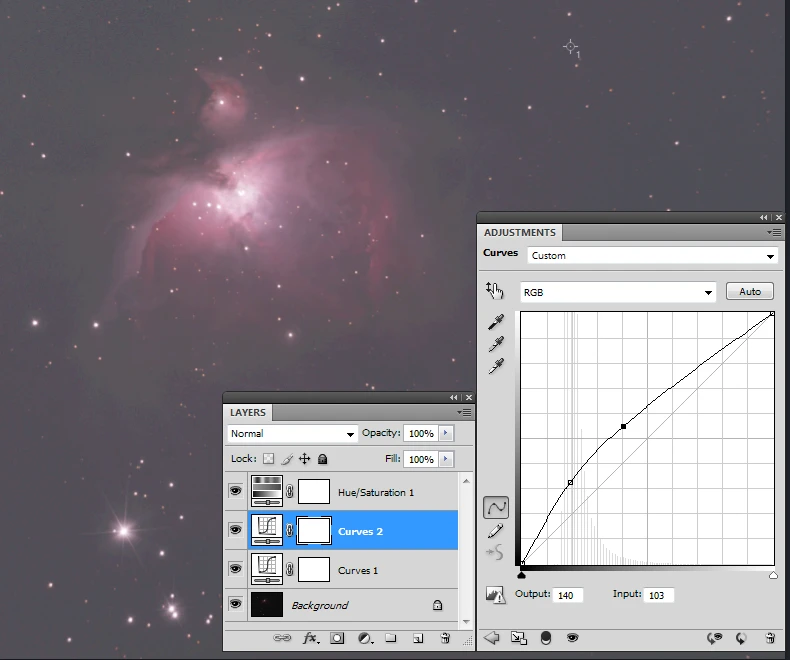Pick the white point eyedropper

[496, 366]
